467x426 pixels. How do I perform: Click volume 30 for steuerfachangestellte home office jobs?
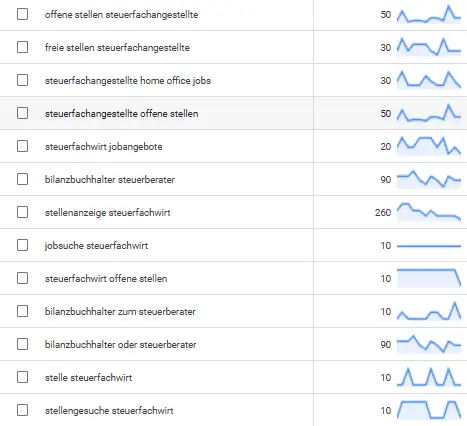[x=386, y=80]
